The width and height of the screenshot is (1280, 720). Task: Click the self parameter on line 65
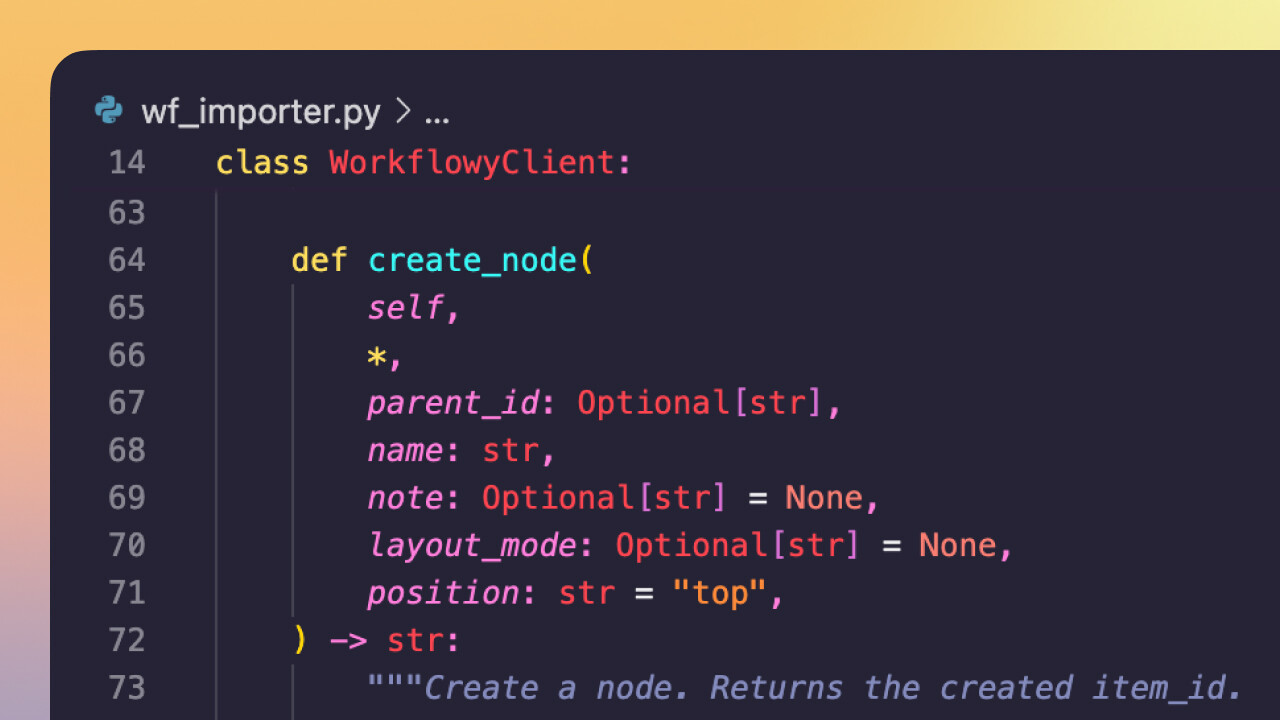pyautogui.click(x=403, y=307)
